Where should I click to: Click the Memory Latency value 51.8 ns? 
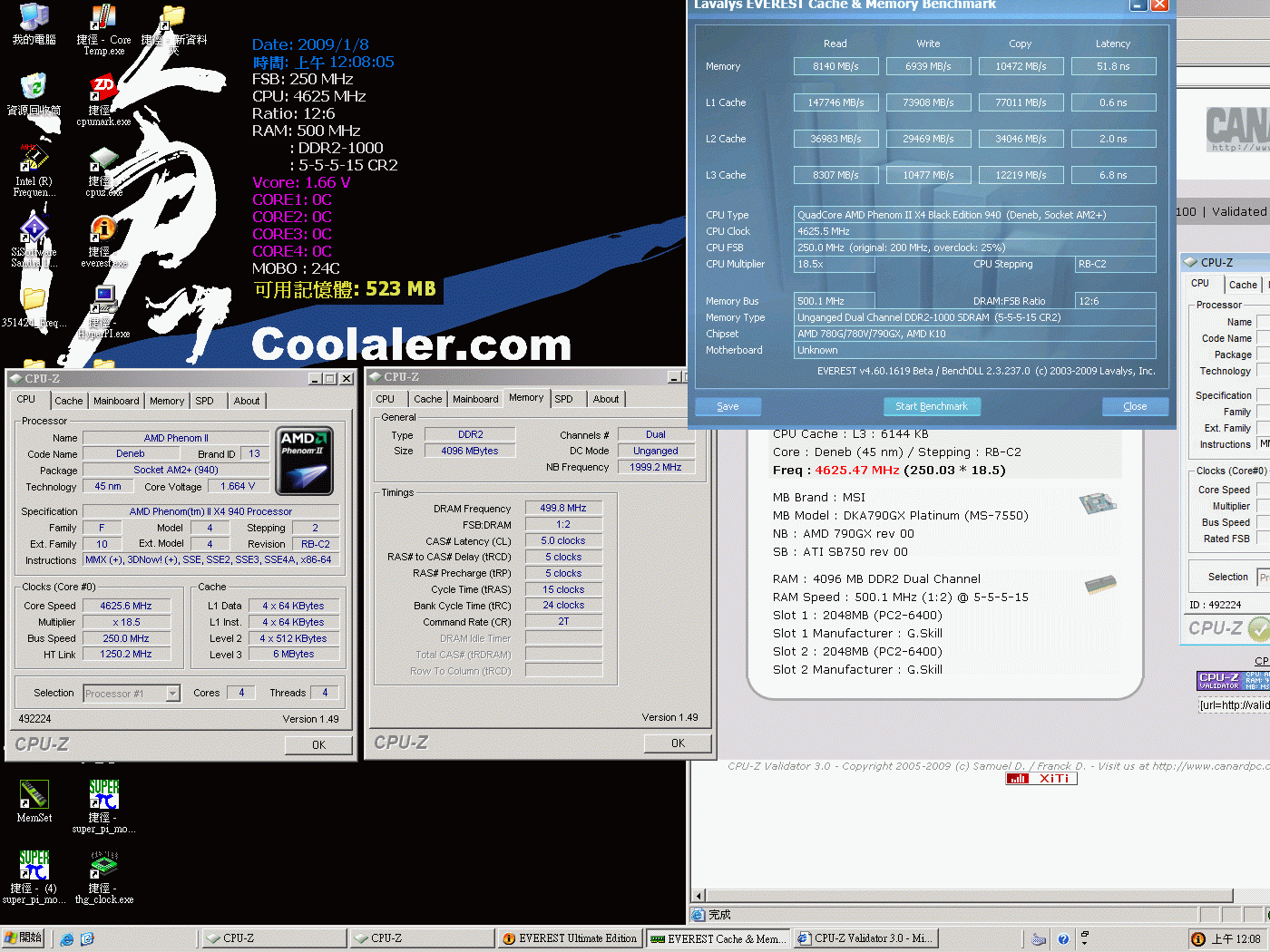point(1113,66)
